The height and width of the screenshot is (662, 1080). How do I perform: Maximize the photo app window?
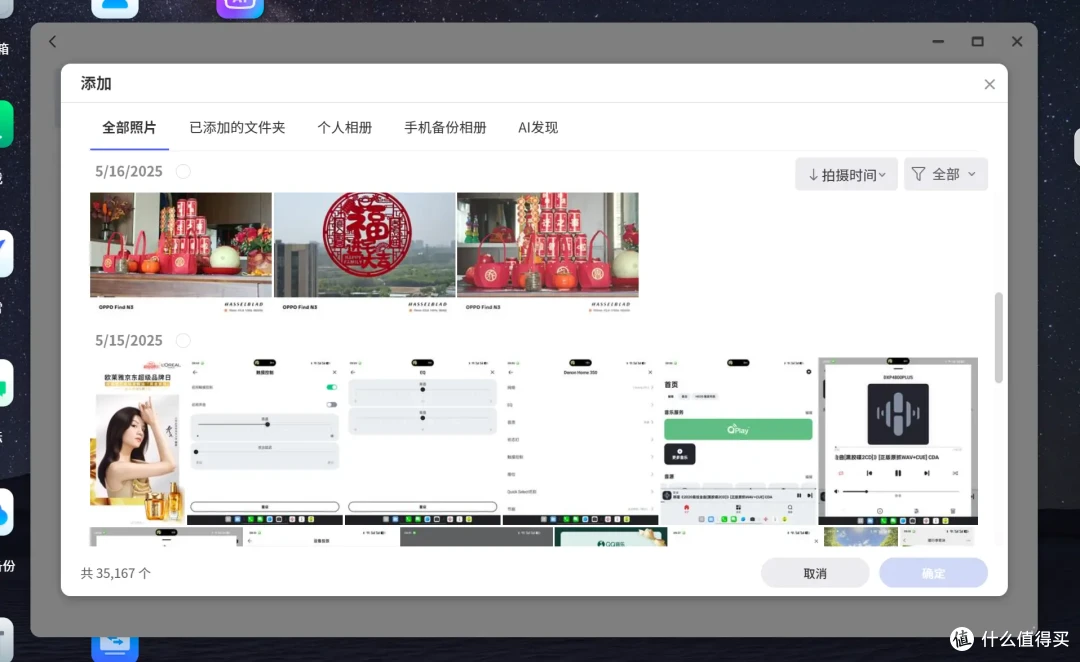(x=977, y=41)
